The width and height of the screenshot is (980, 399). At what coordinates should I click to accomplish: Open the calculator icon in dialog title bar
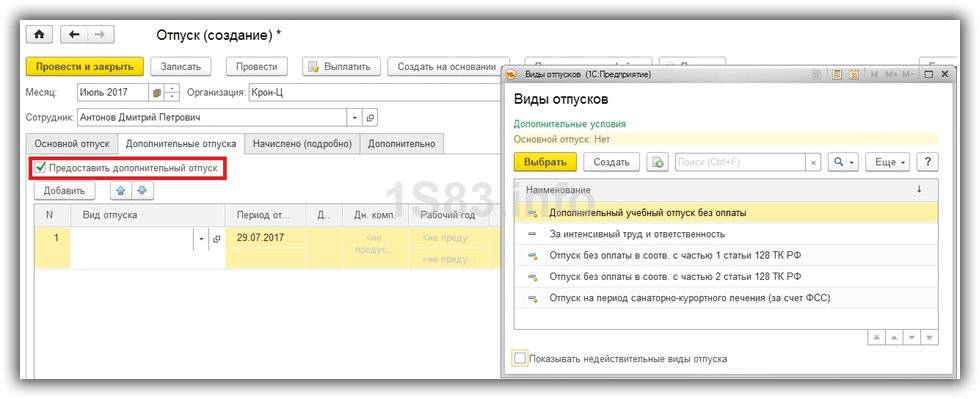[837, 74]
